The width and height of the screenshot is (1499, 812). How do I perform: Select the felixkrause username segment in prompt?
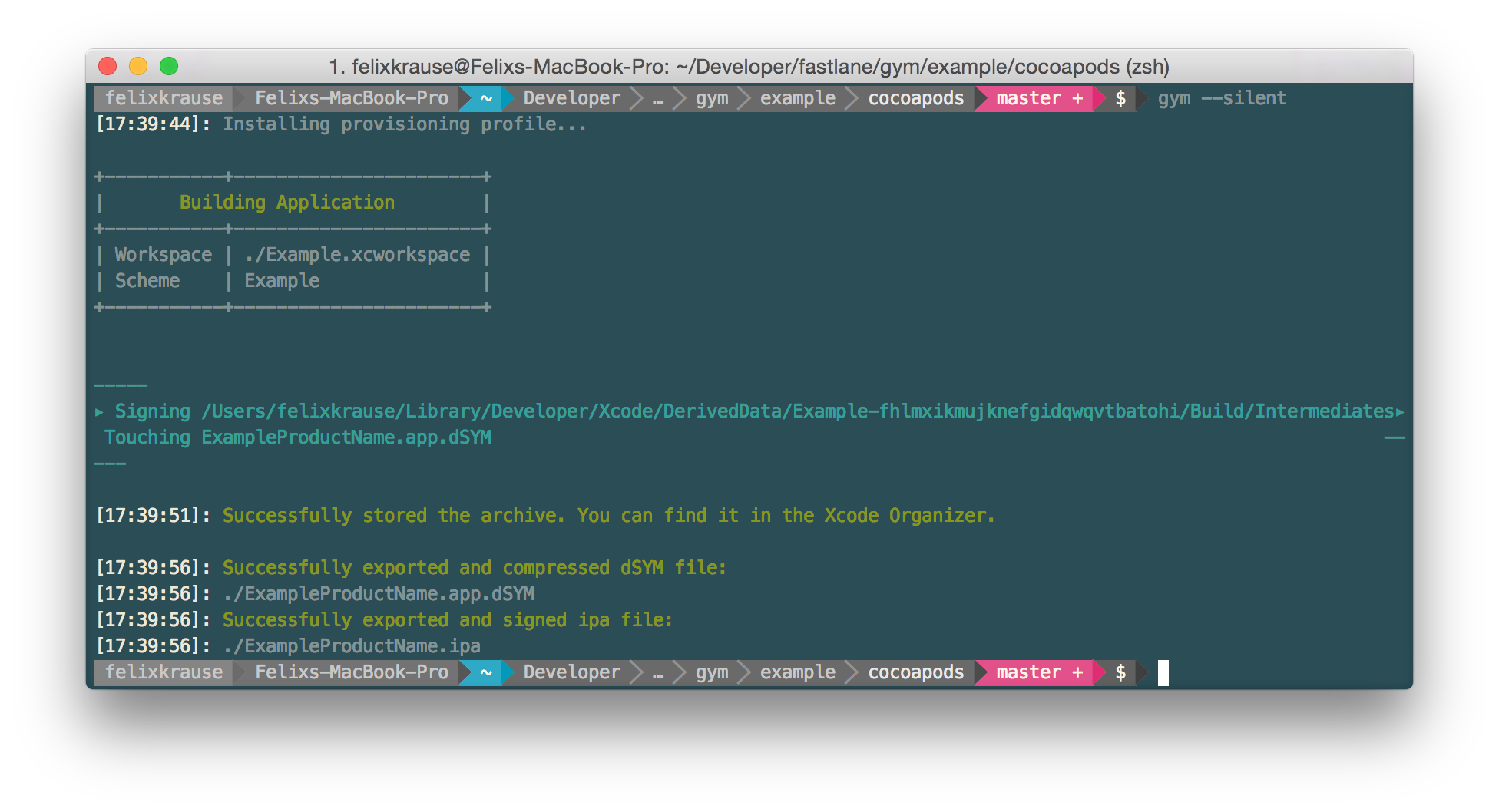[x=164, y=98]
